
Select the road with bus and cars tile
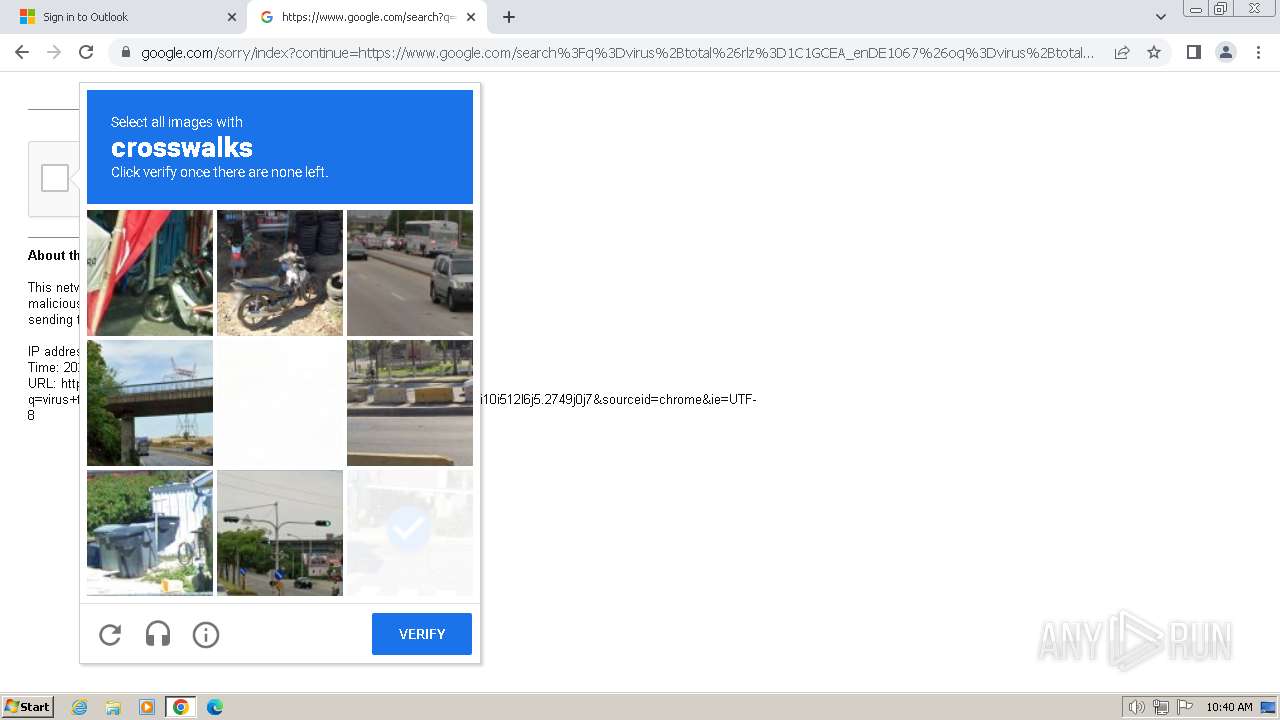[410, 273]
